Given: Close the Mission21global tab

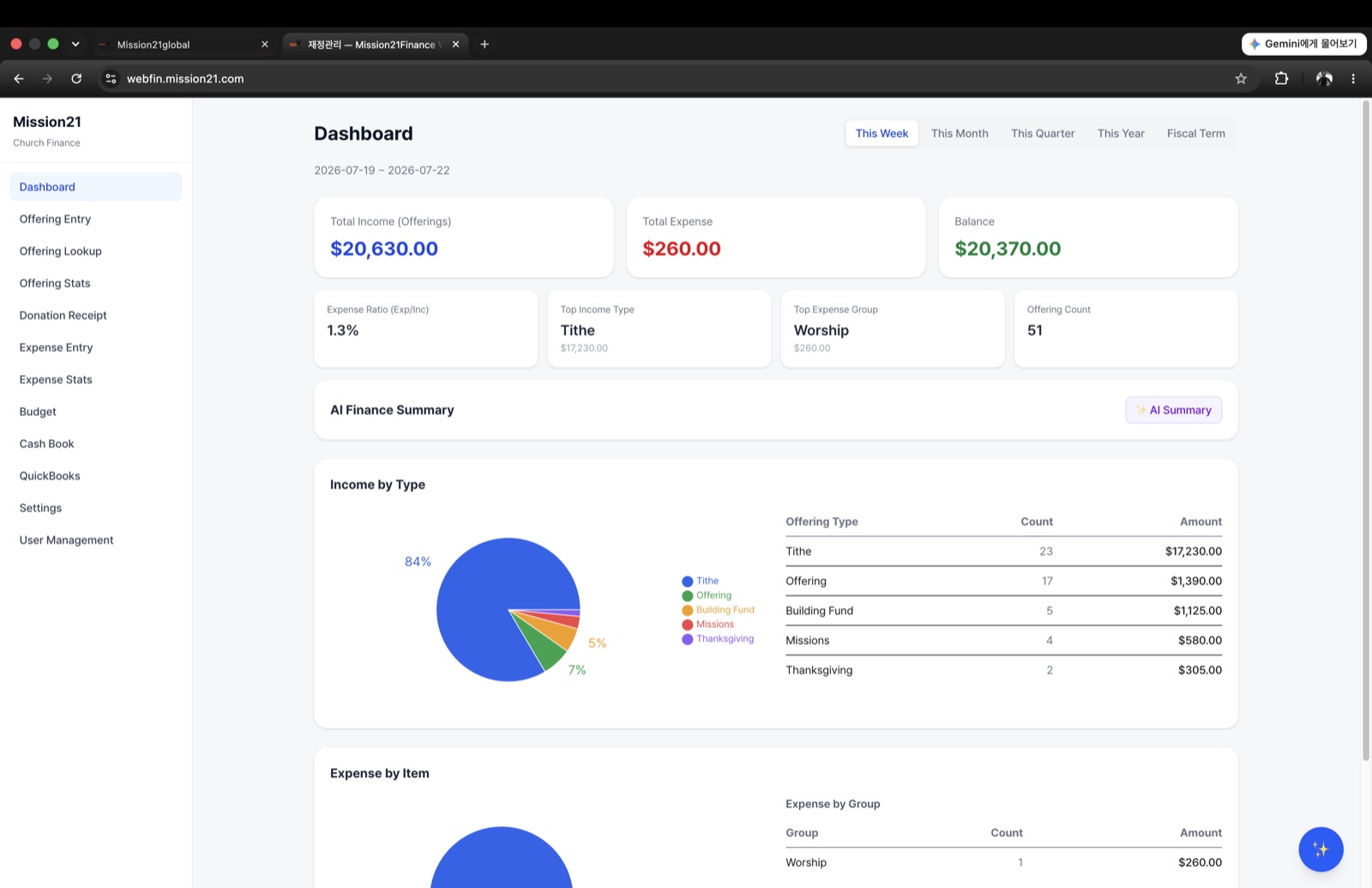Looking at the screenshot, I should [x=264, y=45].
